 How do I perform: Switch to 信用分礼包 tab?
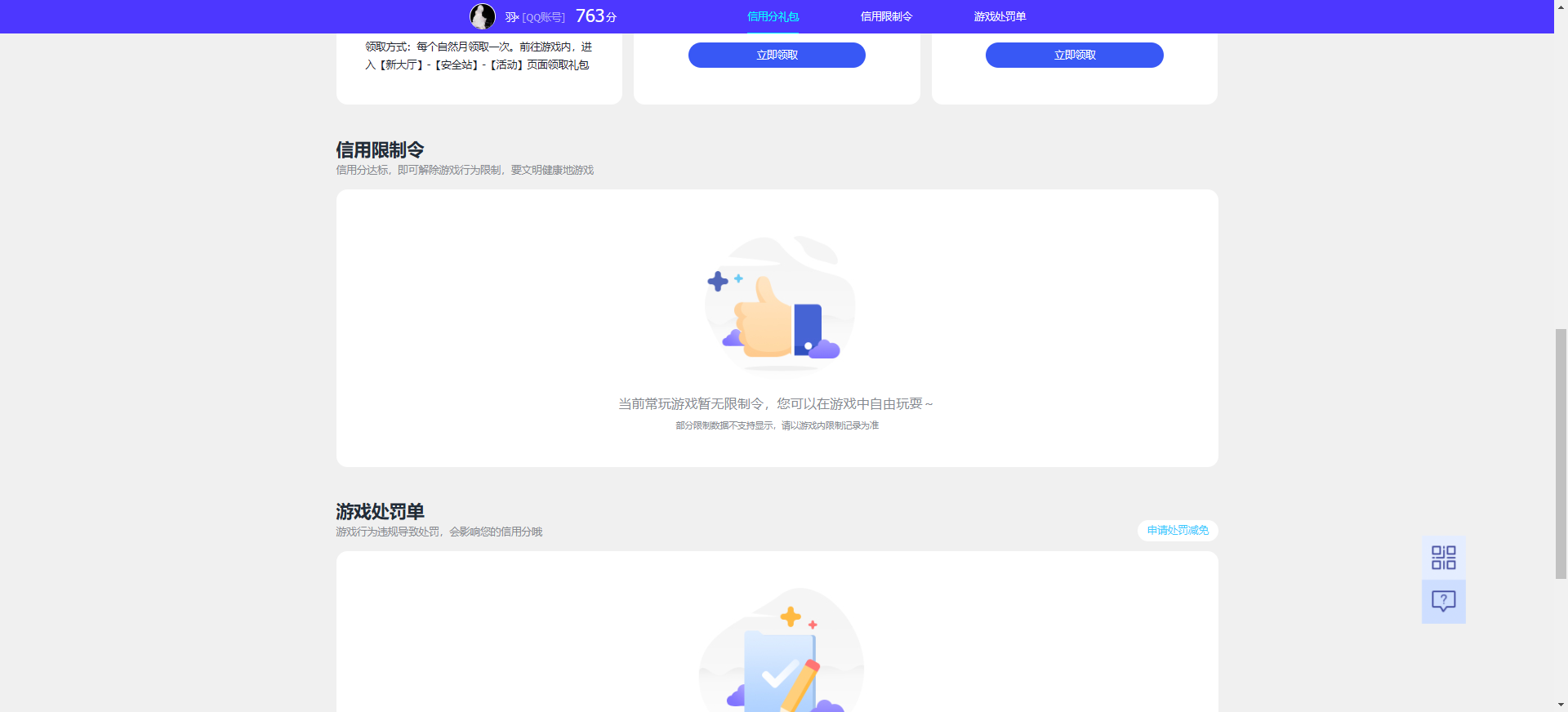tap(773, 16)
